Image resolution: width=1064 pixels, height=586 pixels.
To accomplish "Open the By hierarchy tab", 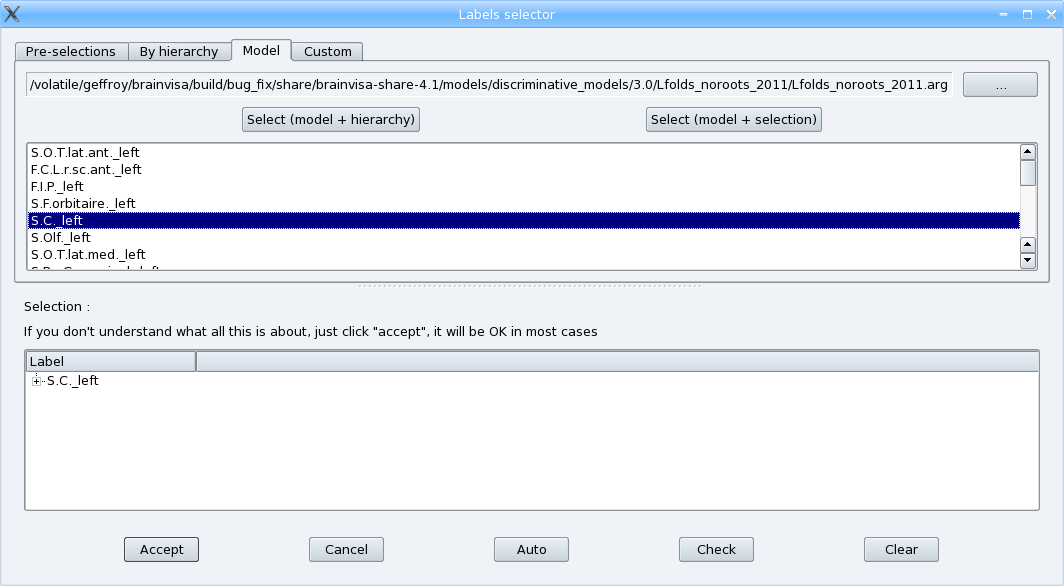I will coord(178,52).
